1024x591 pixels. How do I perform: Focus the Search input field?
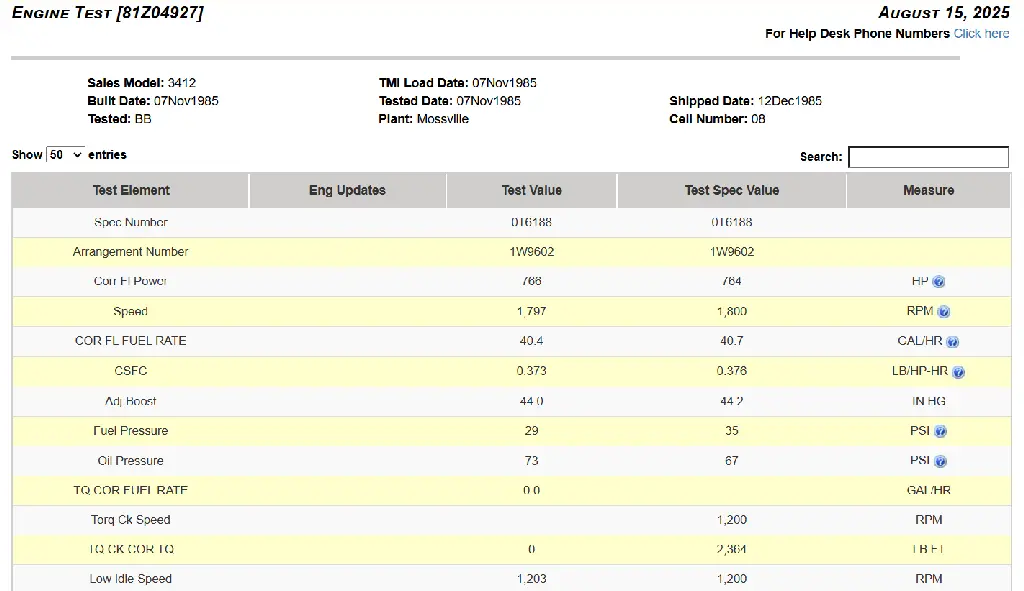(x=928, y=157)
